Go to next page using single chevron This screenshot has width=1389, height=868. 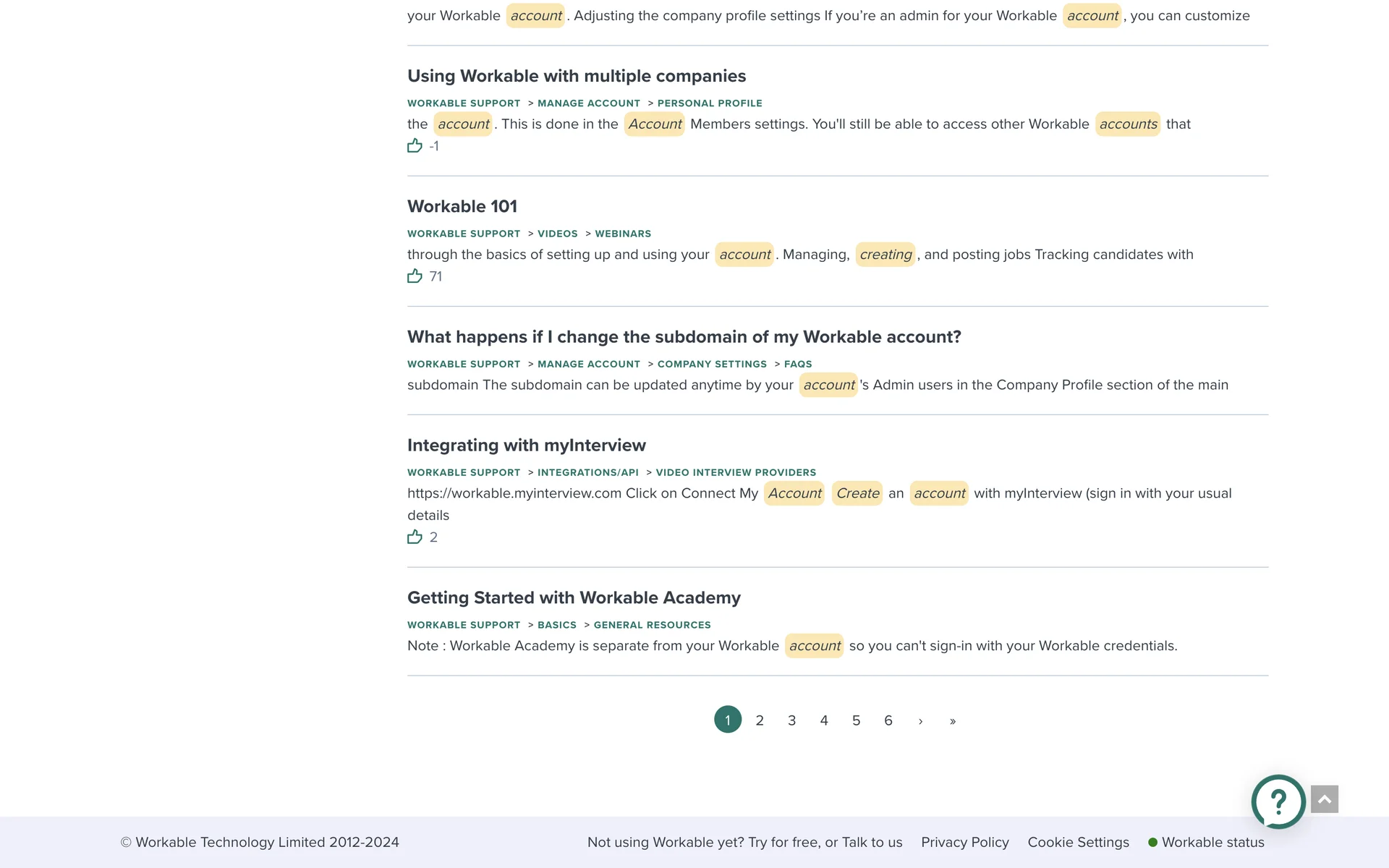coord(920,720)
